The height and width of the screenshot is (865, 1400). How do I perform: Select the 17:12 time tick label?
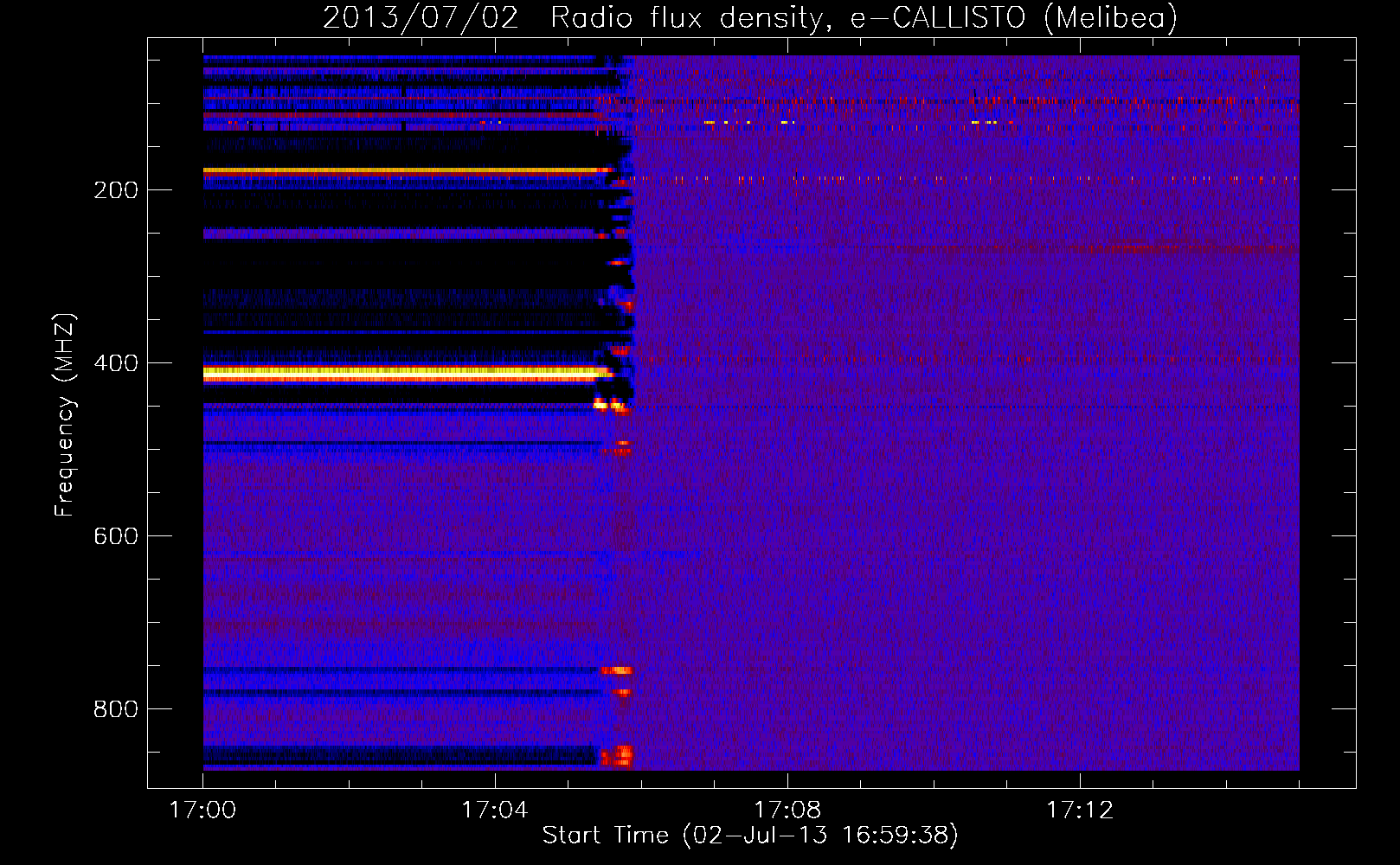coord(1079,811)
